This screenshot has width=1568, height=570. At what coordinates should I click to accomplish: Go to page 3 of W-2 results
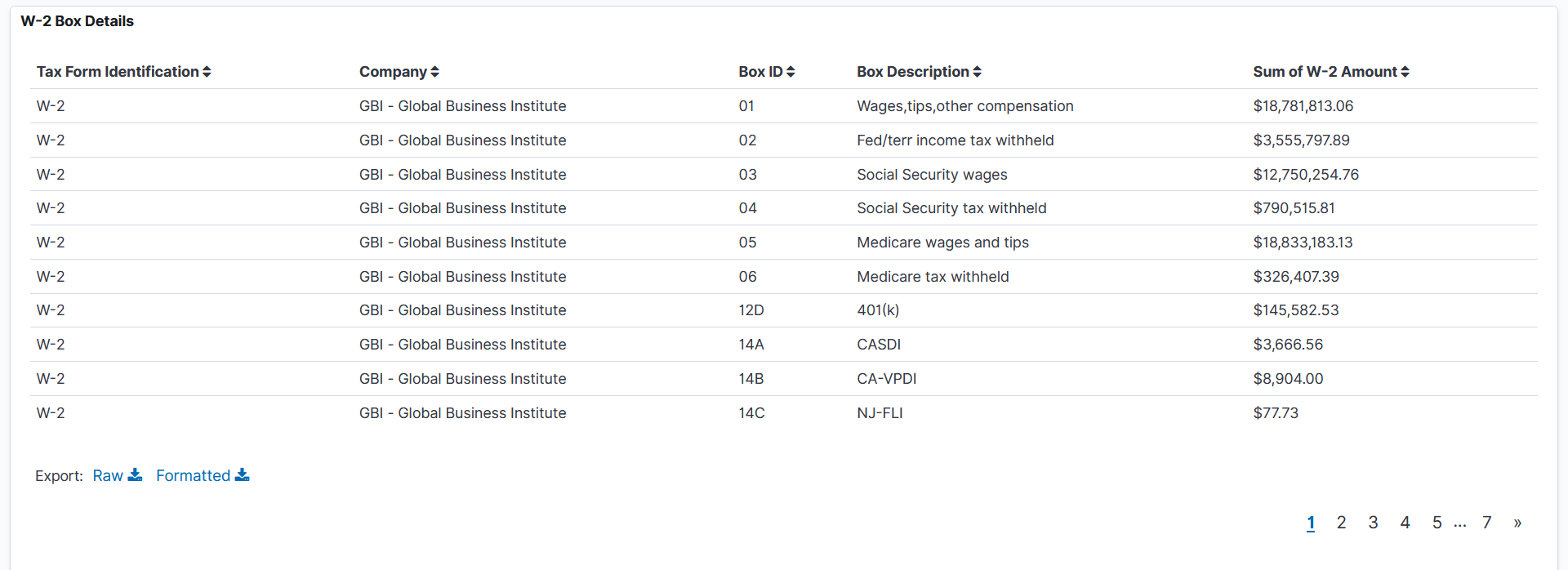coord(1373,522)
